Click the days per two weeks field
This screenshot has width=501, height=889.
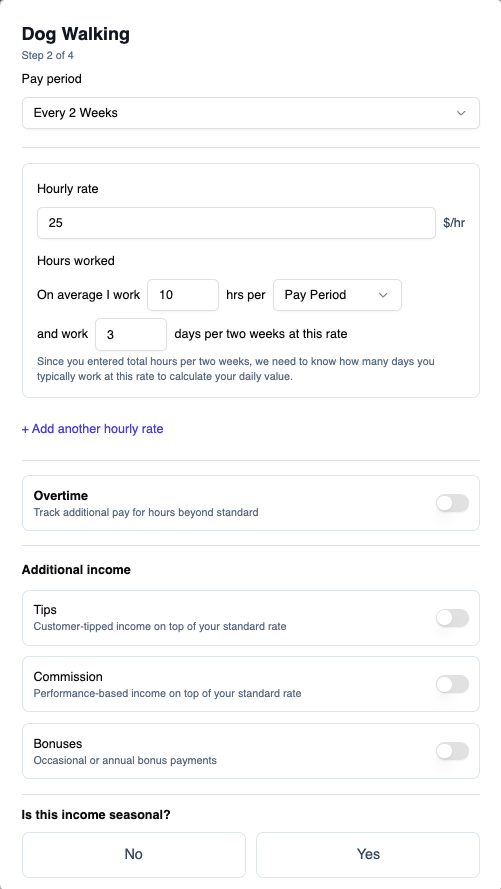tap(131, 335)
